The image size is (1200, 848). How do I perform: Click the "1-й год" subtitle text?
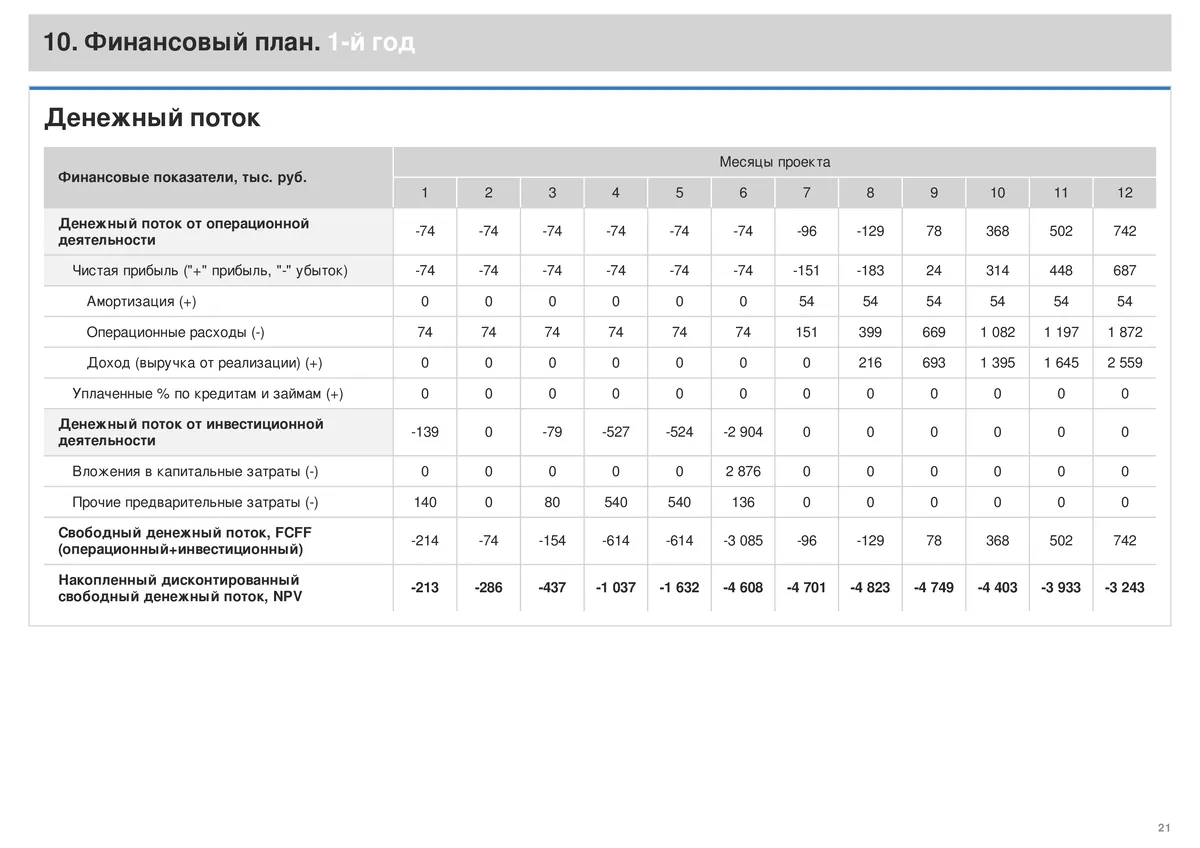click(x=371, y=43)
